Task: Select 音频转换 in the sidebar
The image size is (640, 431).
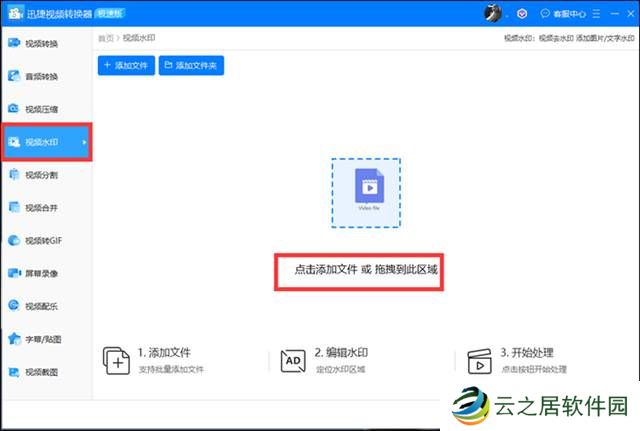Action: coord(40,77)
